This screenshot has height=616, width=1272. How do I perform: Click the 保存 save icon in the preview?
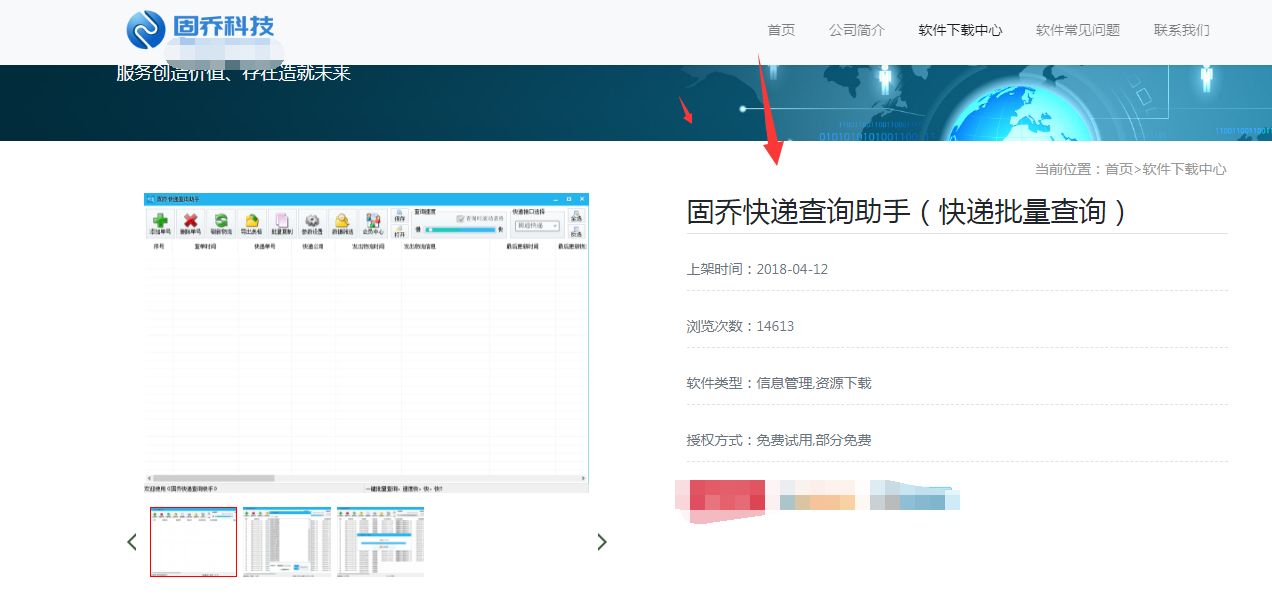(400, 216)
